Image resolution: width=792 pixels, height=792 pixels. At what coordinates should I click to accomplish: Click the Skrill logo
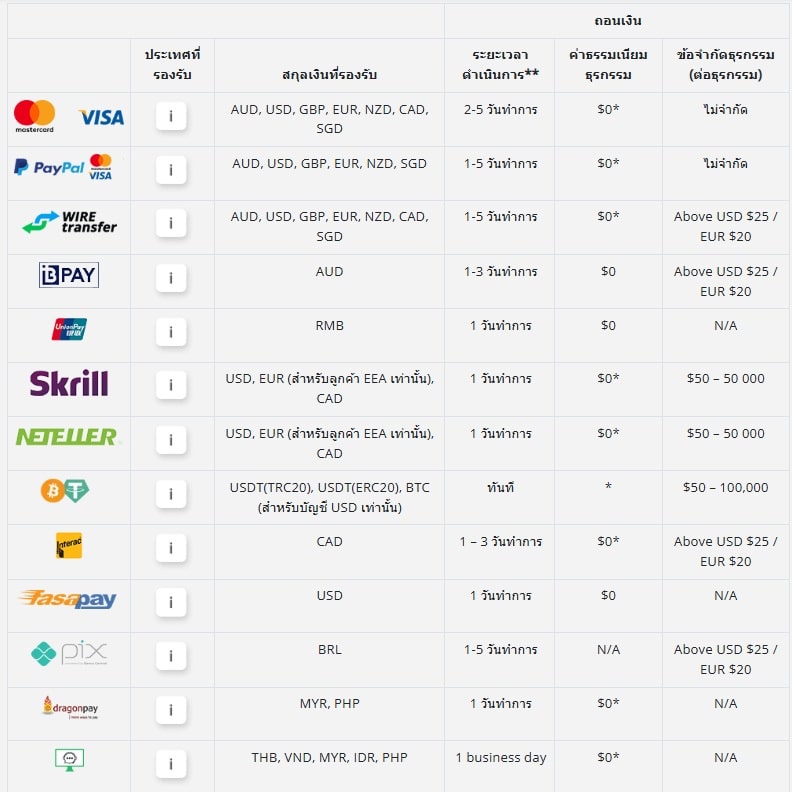click(69, 383)
